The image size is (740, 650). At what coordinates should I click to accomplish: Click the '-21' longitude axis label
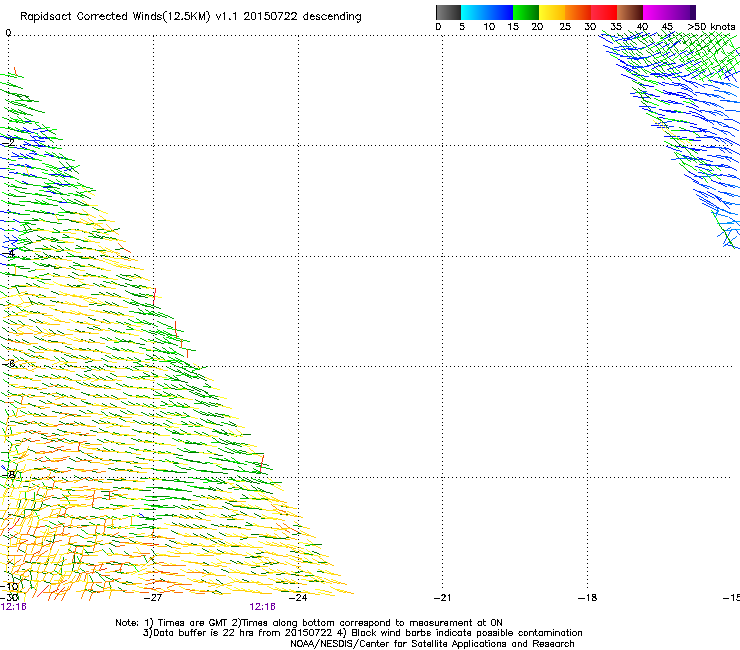tap(442, 598)
